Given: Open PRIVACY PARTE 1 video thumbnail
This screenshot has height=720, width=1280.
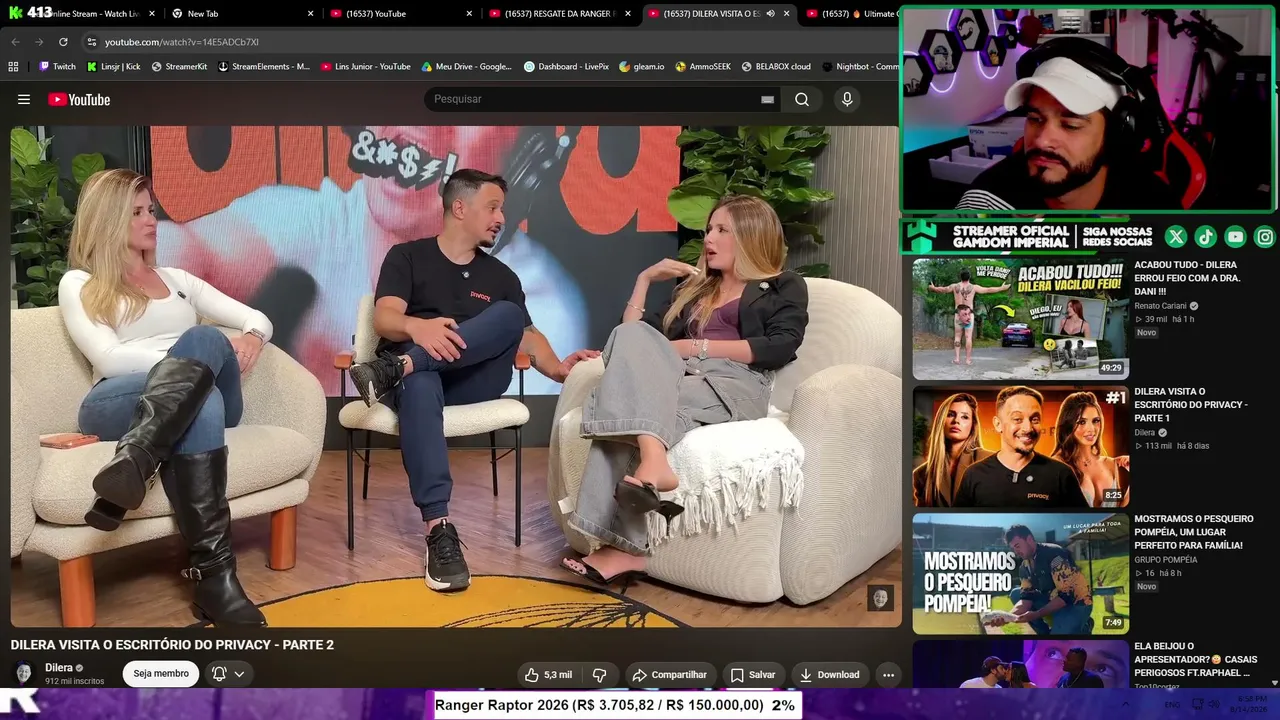Looking at the screenshot, I should (x=1020, y=446).
